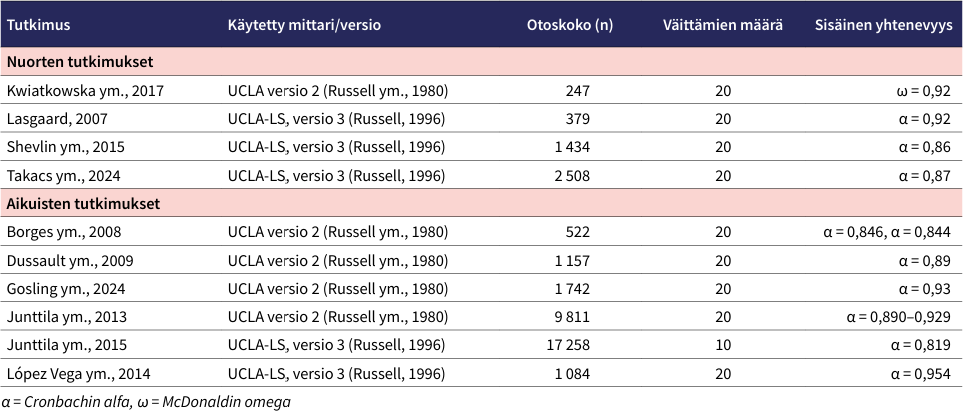Select the Lasgaard, 2007 study cell
Screen dimensions: 963x415
(x=59, y=118)
